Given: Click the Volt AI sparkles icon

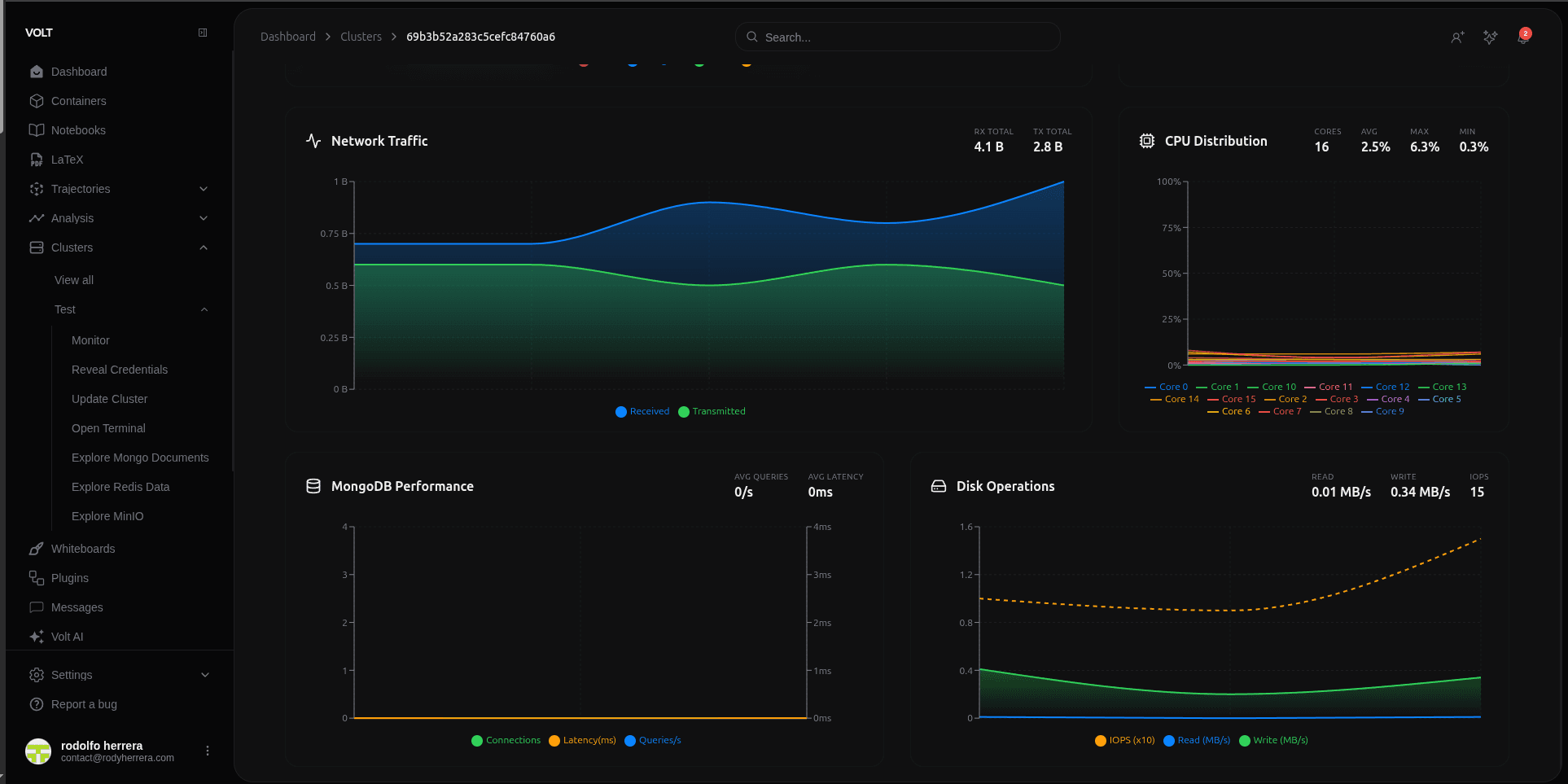Looking at the screenshot, I should 1490,37.
